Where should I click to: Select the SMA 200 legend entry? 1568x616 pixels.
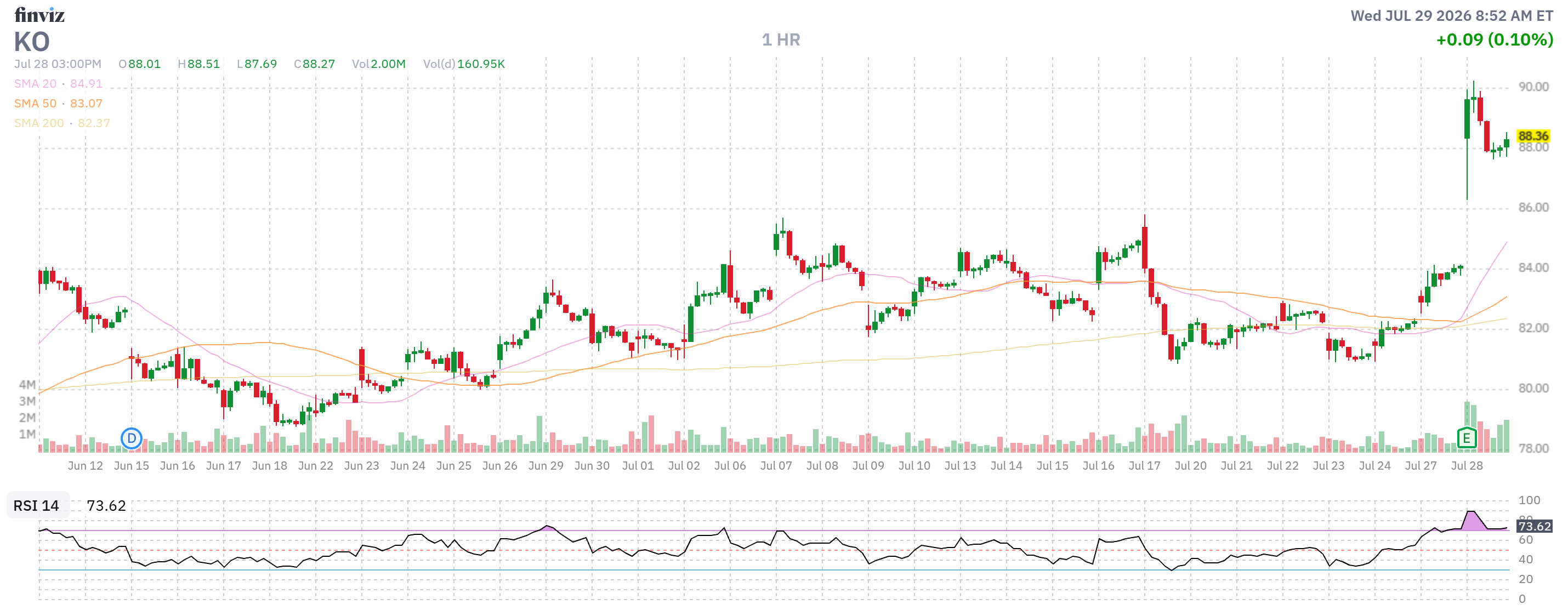pyautogui.click(x=62, y=123)
